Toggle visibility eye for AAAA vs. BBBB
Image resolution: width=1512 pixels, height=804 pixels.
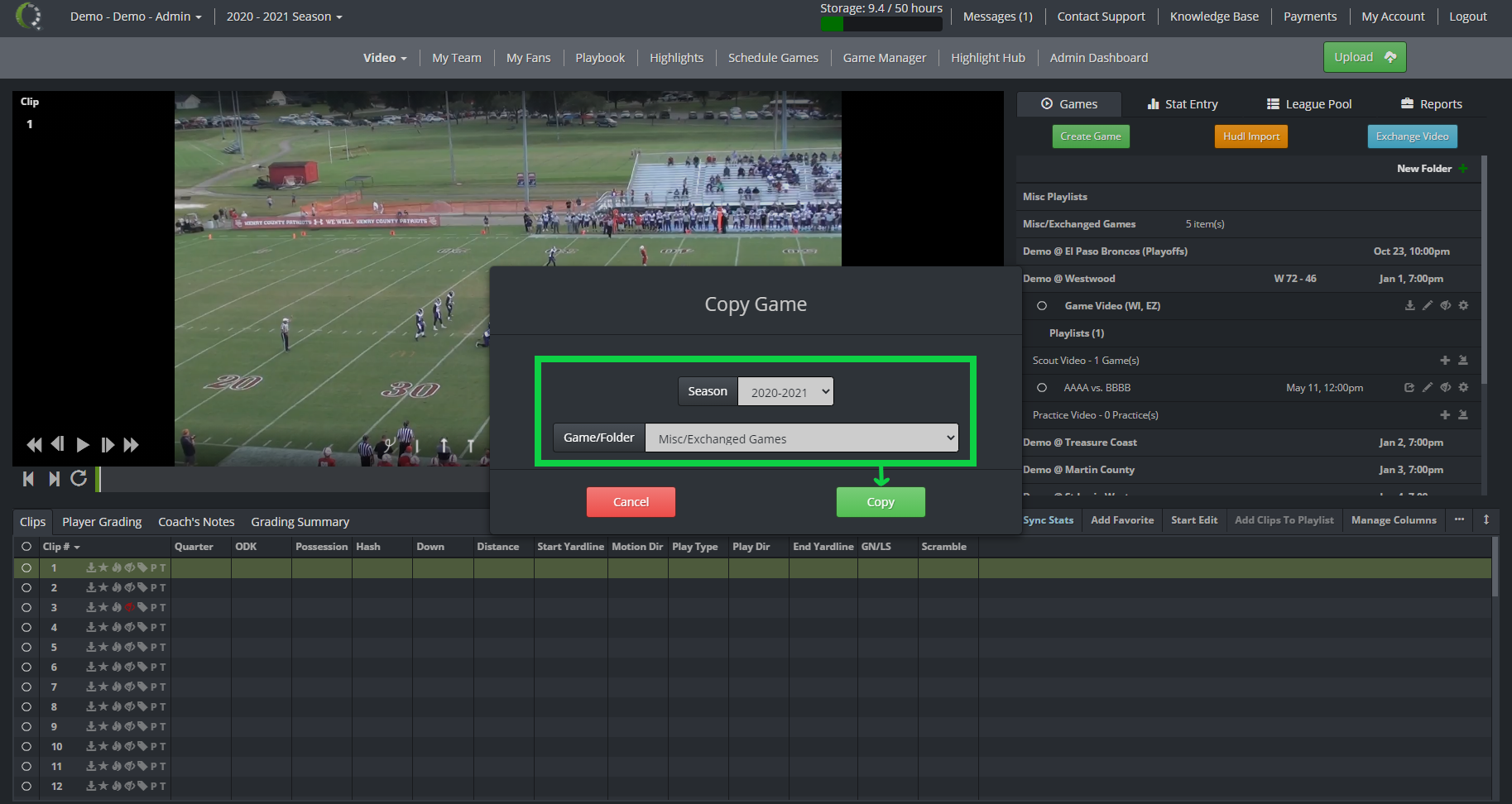tap(1445, 387)
